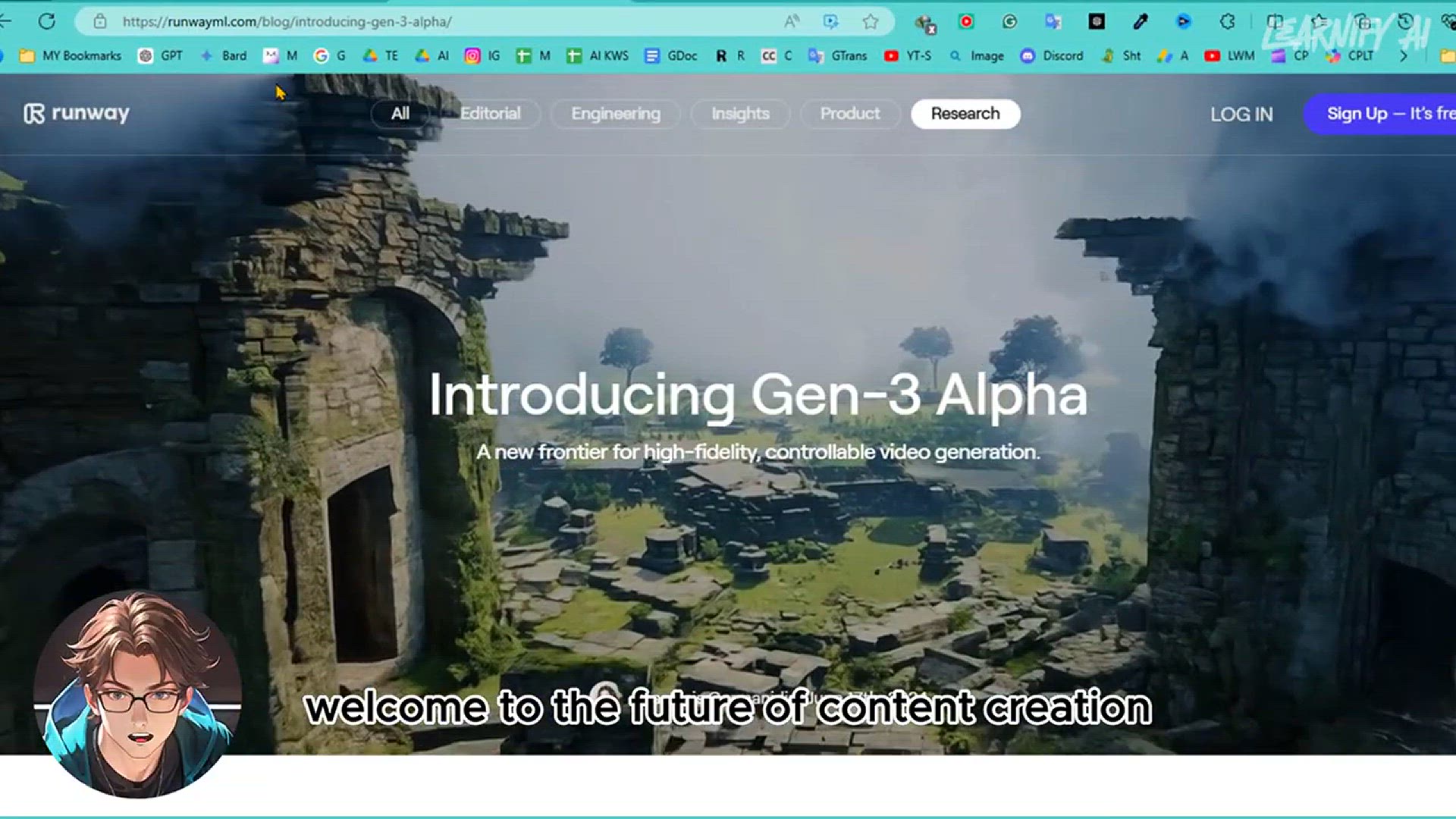Select the Research blog filter
Screen dimensions: 1456x819
(965, 114)
